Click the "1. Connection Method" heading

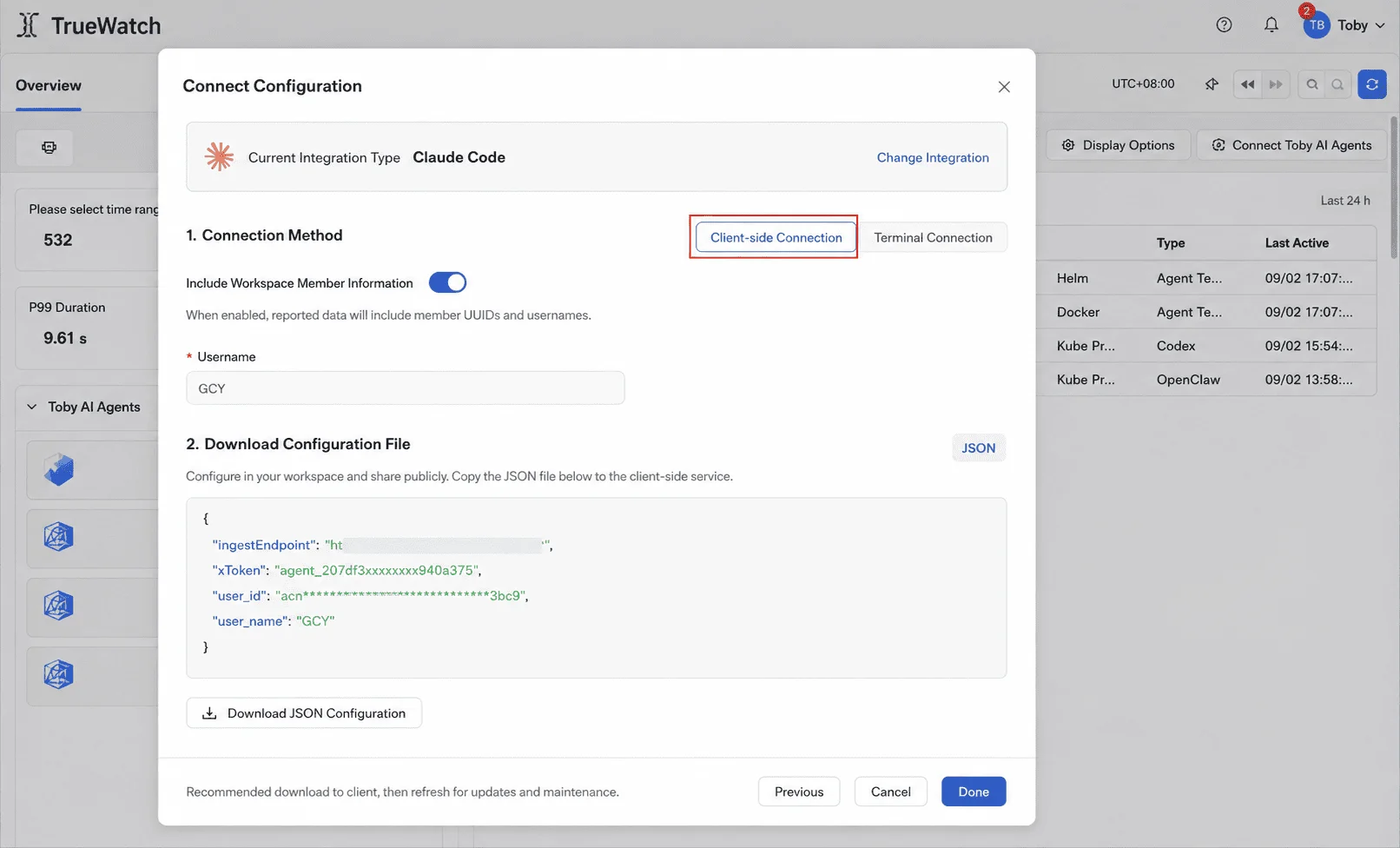pyautogui.click(x=264, y=235)
